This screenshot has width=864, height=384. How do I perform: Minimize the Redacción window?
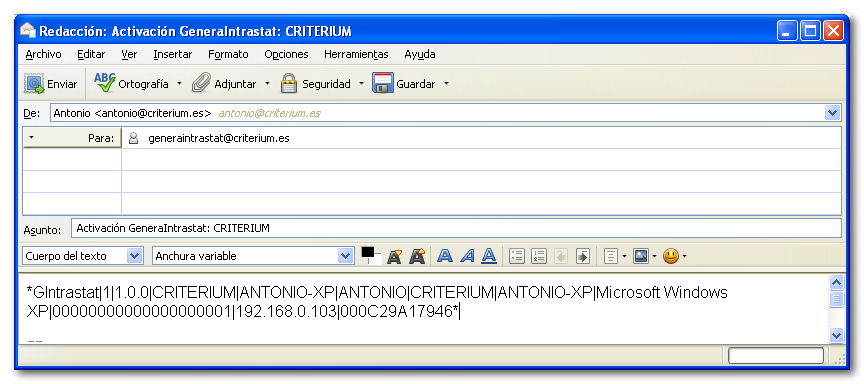tap(787, 31)
